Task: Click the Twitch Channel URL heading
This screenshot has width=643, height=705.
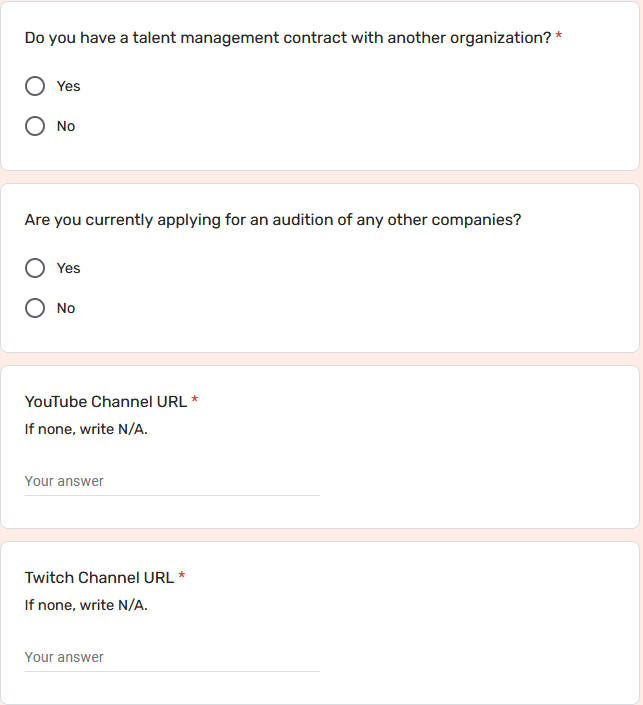Action: (99, 577)
